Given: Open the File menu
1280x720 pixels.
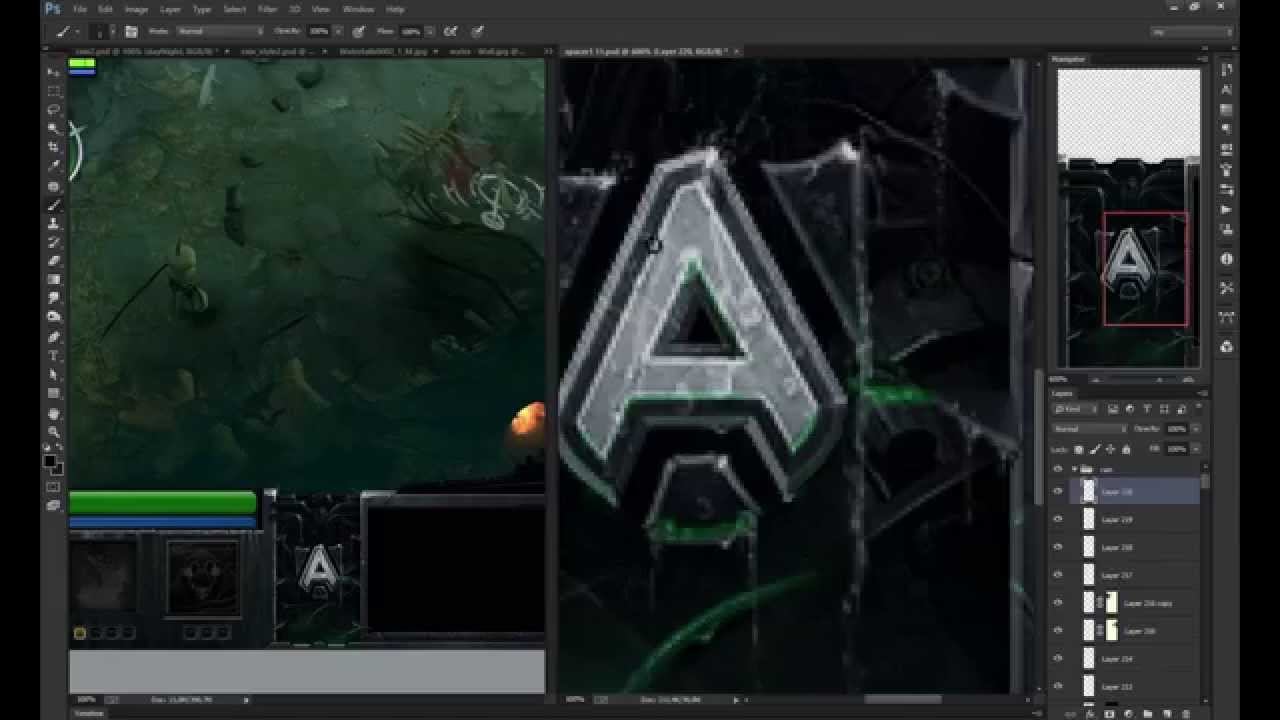Looking at the screenshot, I should coord(80,9).
